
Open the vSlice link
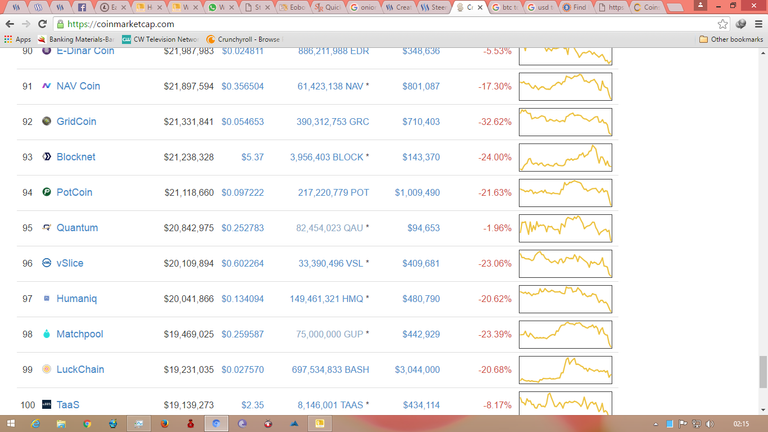tap(70, 263)
